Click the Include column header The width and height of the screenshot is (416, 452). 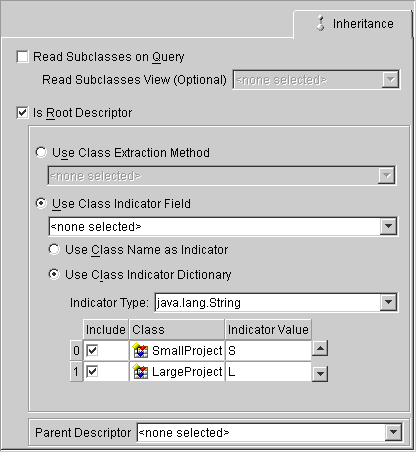[x=106, y=330]
